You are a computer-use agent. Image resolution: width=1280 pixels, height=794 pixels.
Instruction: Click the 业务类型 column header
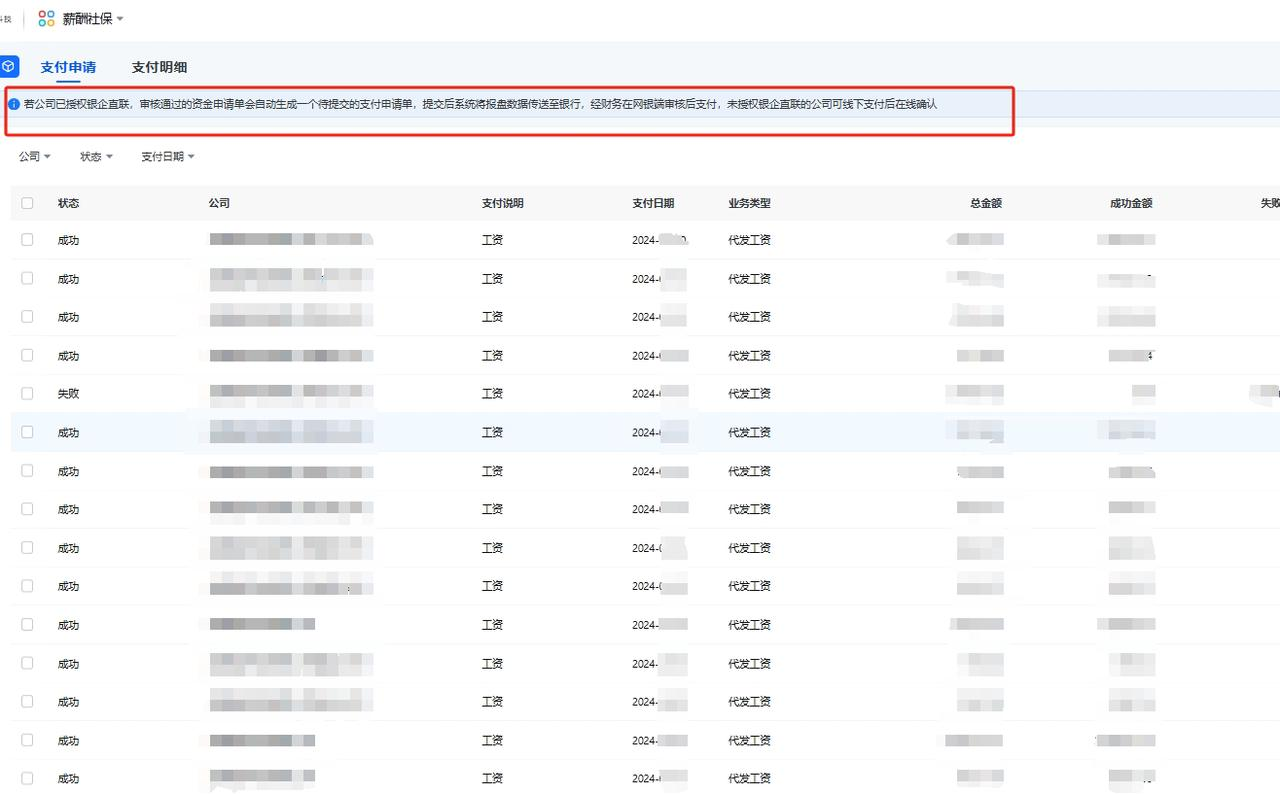pyautogui.click(x=749, y=203)
